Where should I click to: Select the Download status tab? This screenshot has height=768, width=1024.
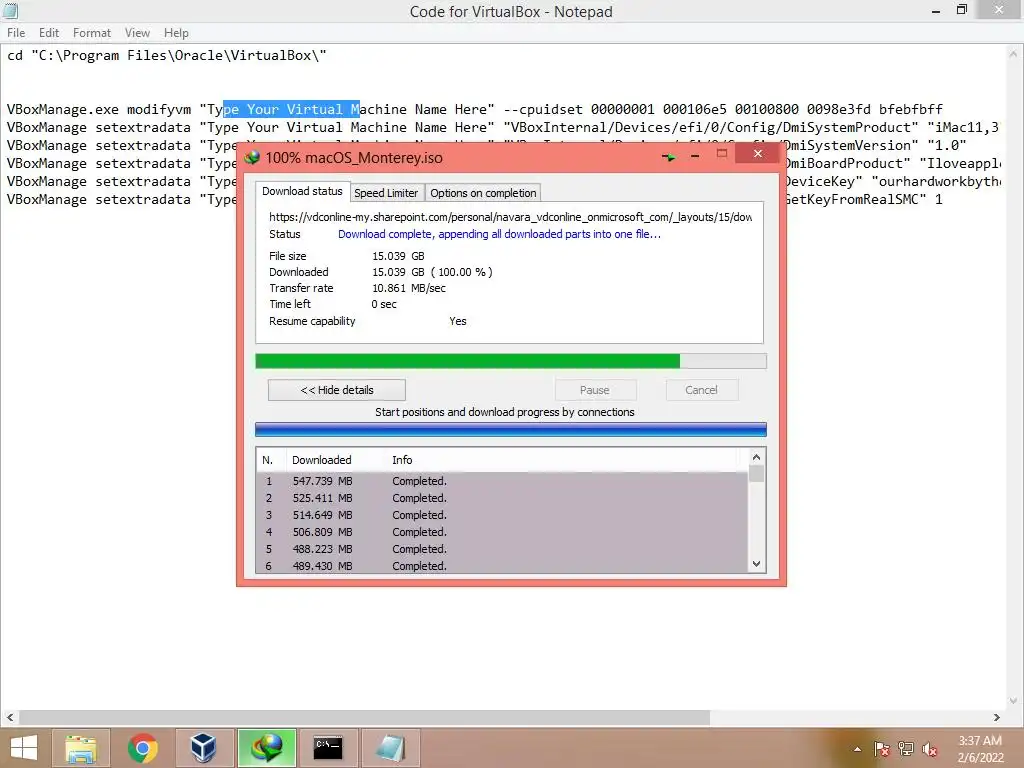(x=302, y=191)
